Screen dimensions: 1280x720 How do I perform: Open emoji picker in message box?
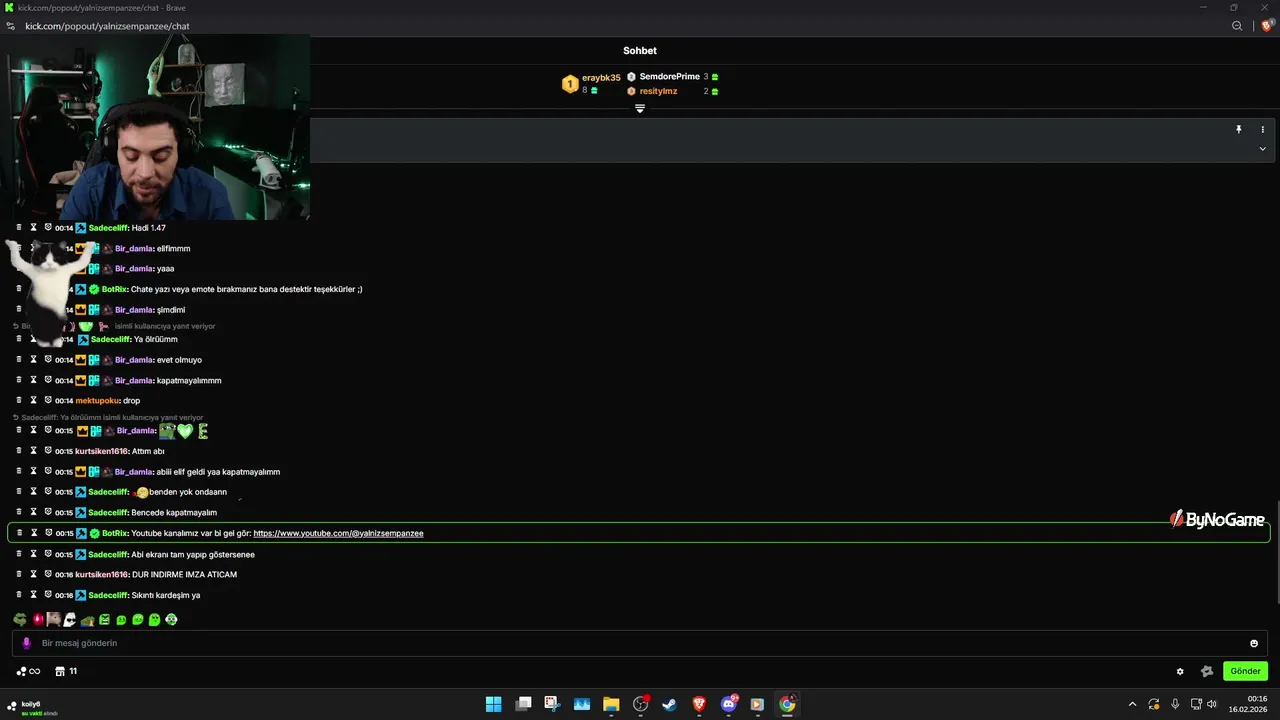click(1254, 643)
